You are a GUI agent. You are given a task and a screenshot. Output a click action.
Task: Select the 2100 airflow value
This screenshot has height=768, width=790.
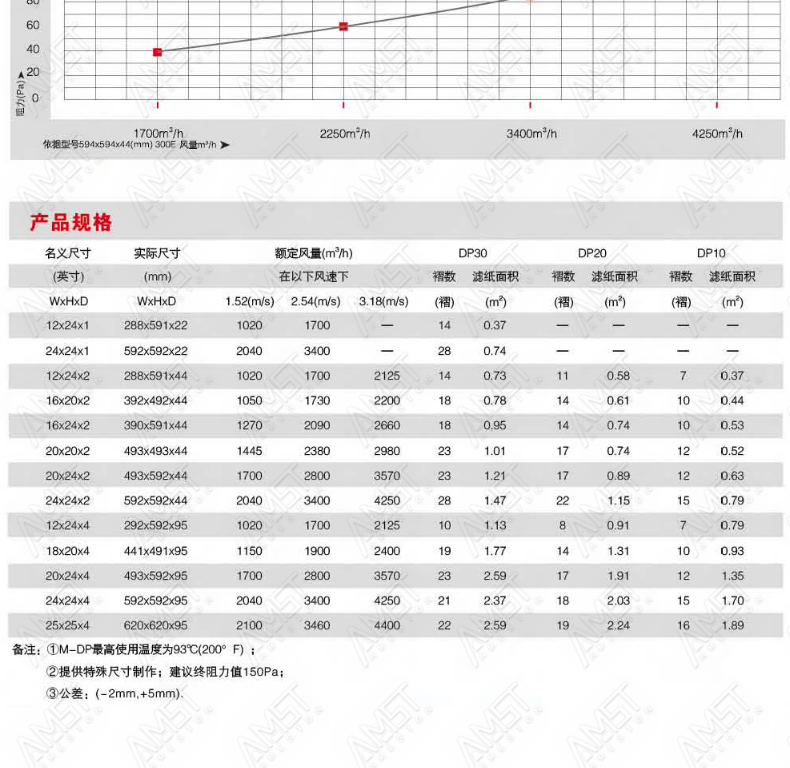coord(249,625)
